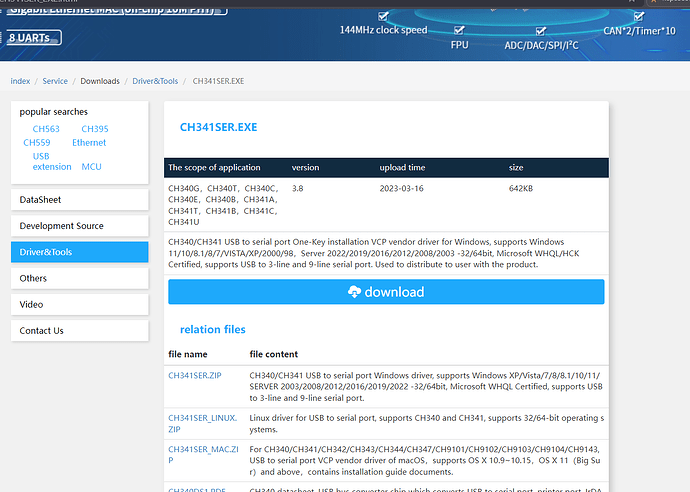Click the blue download button
The width and height of the screenshot is (690, 492).
[x=386, y=291]
